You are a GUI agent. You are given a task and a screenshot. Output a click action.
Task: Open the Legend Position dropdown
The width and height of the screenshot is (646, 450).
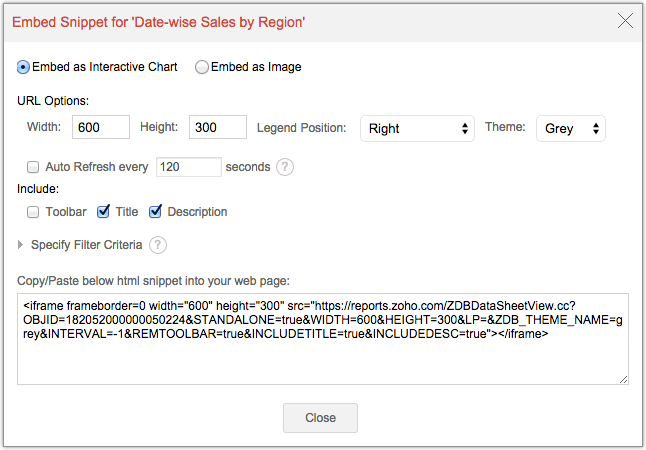pyautogui.click(x=417, y=128)
